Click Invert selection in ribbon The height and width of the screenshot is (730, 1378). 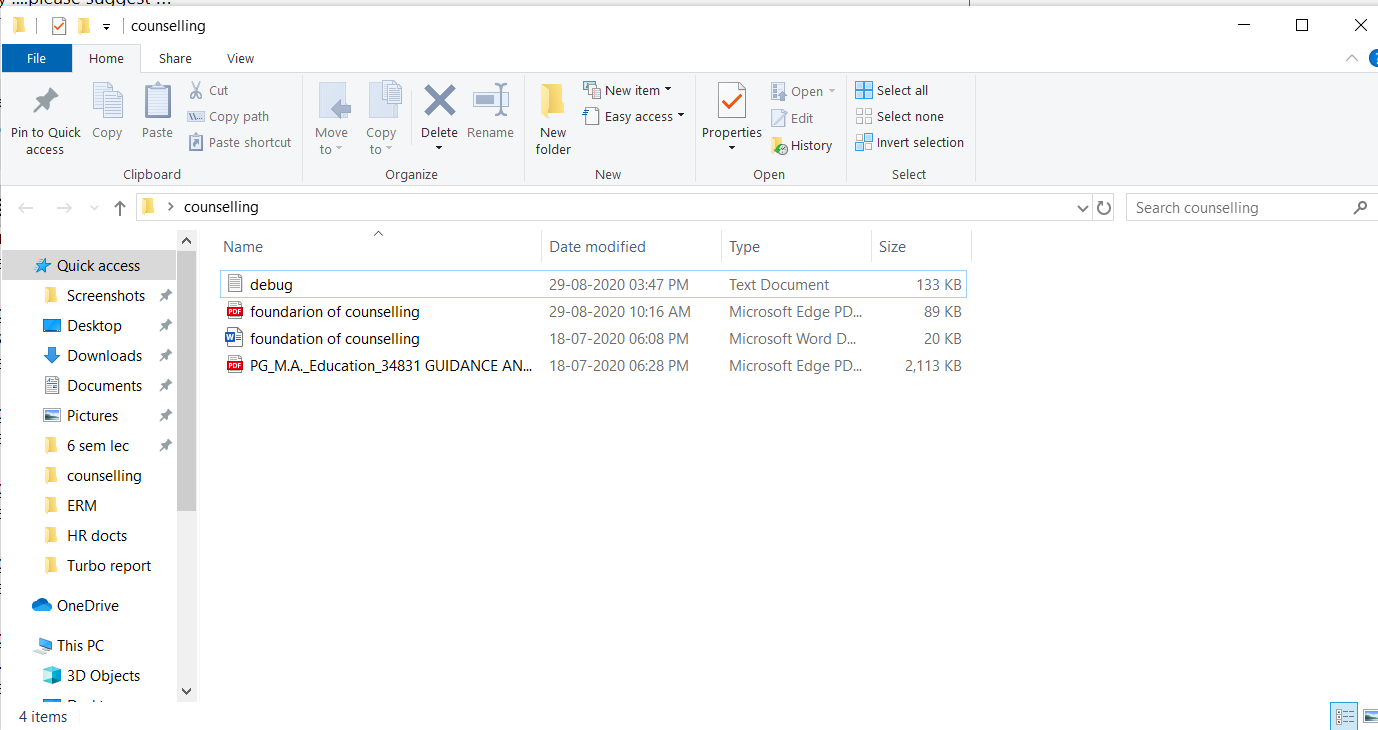(x=910, y=142)
